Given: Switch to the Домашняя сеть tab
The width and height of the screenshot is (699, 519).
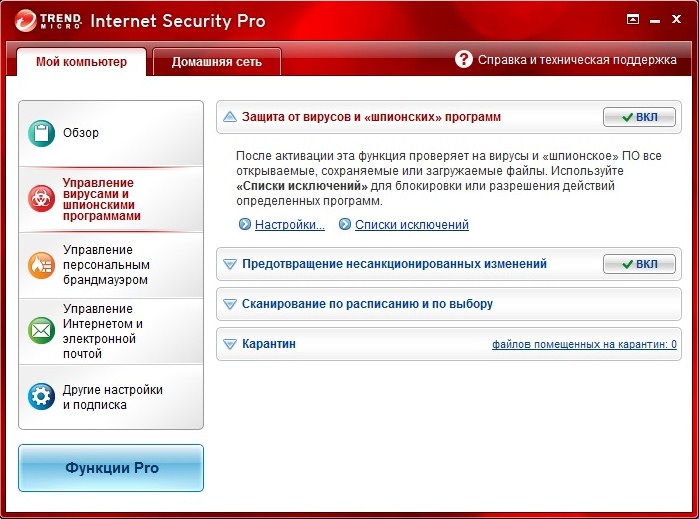Looking at the screenshot, I should (216, 62).
